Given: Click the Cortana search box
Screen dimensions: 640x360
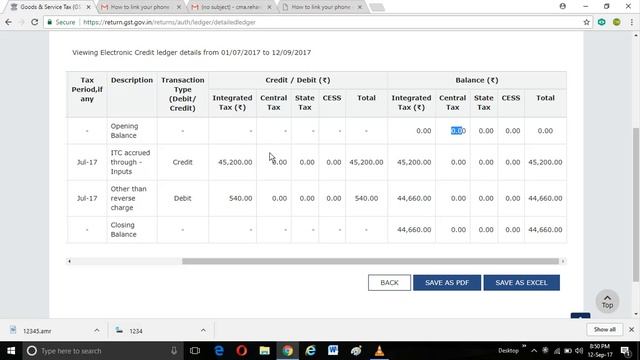Looking at the screenshot, I should pyautogui.click(x=102, y=351).
